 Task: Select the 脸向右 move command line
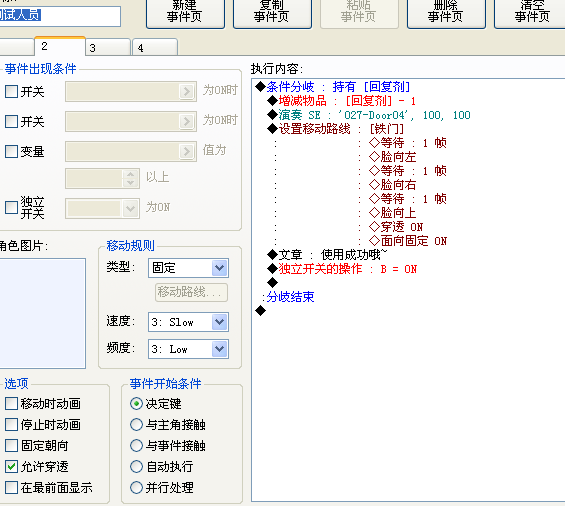(x=393, y=185)
